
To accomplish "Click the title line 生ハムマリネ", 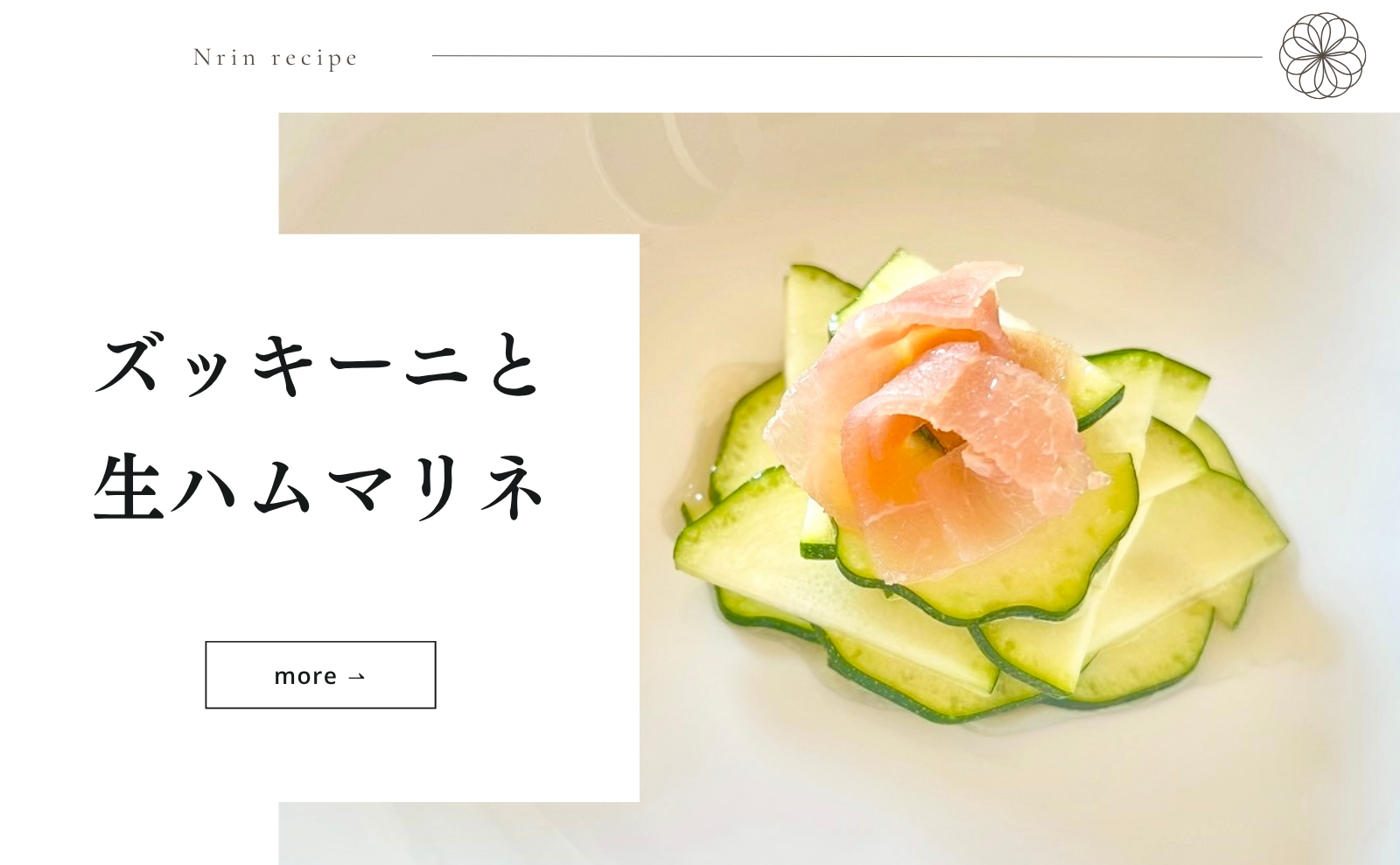I will click(x=319, y=486).
